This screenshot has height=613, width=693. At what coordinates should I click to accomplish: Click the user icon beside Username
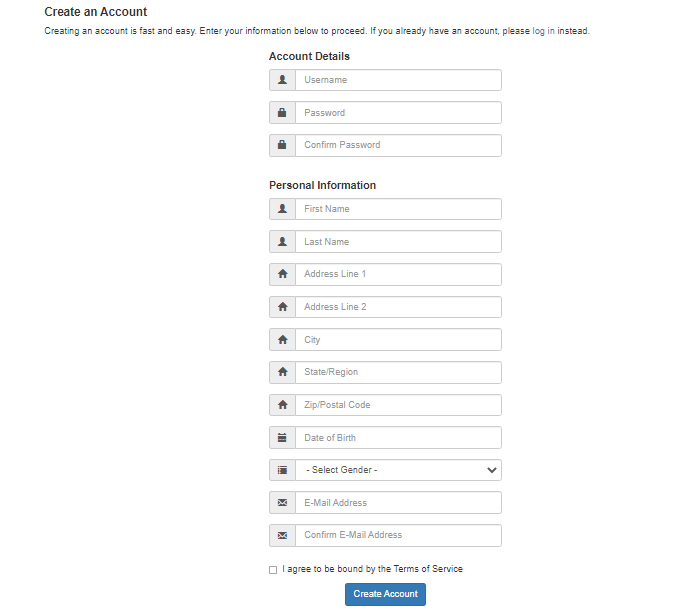point(282,80)
